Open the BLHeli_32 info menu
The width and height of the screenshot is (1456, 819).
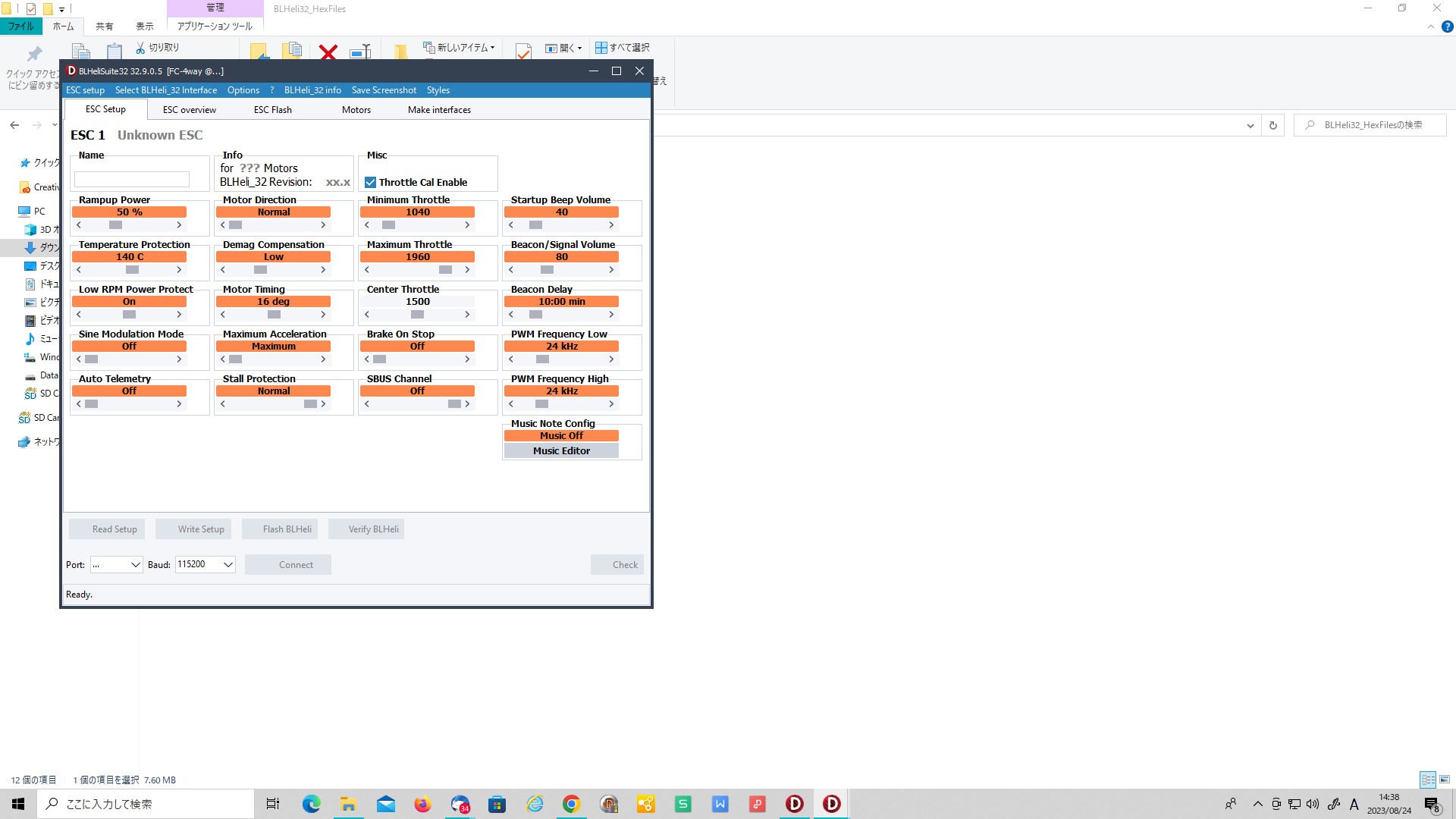tap(312, 90)
